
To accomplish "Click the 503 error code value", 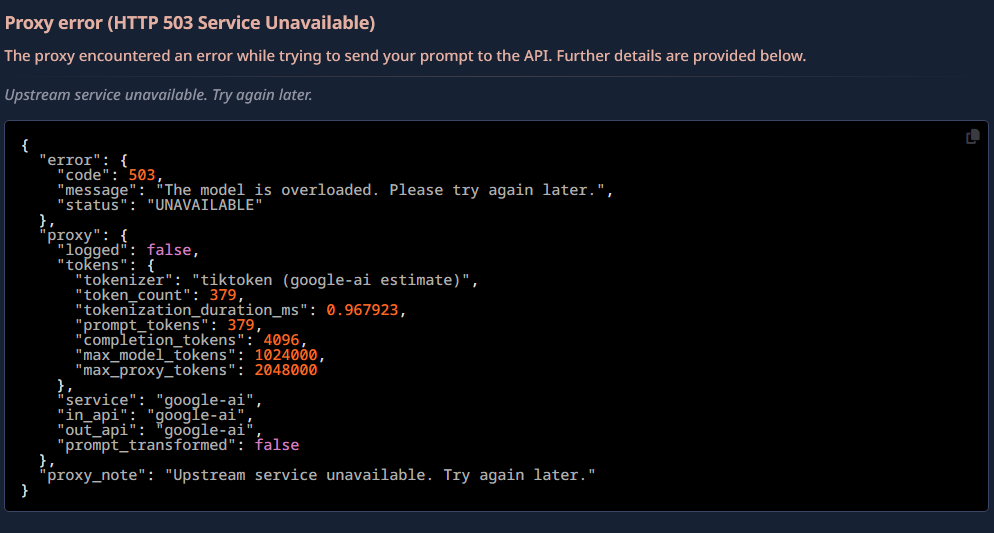I will [x=142, y=175].
